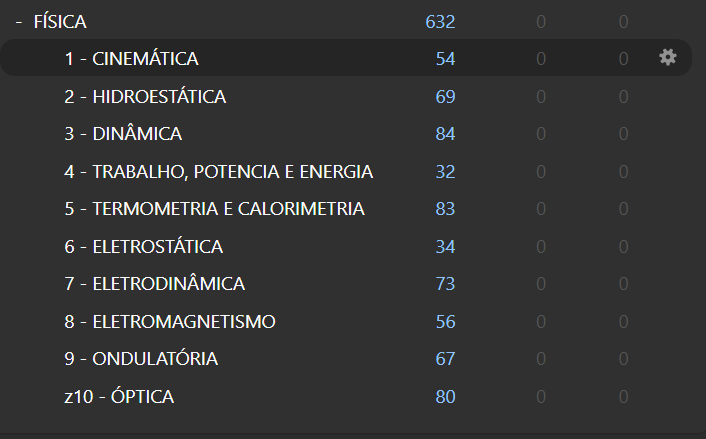
Task: Click ELETROMAGNETISMO new count 56
Action: point(445,321)
